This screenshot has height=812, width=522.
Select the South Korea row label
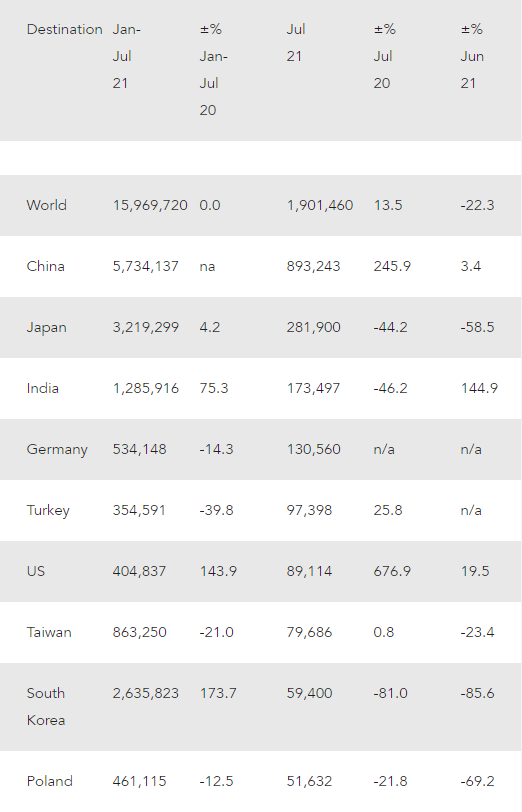click(x=46, y=707)
